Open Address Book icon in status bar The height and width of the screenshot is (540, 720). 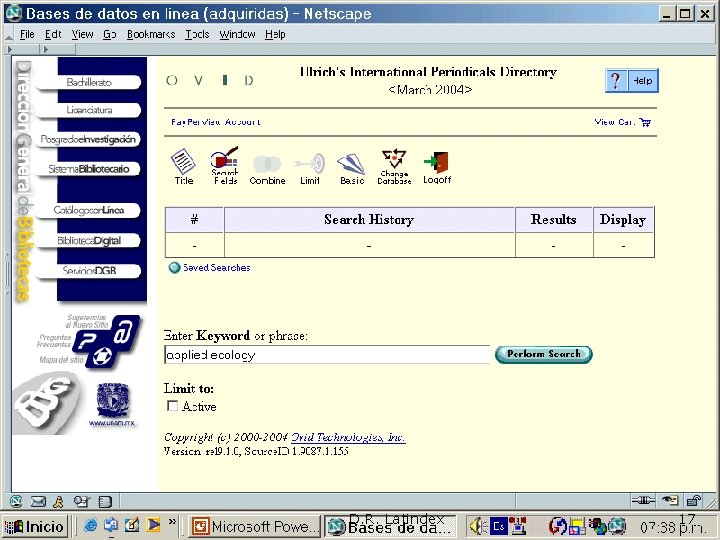[x=105, y=501]
